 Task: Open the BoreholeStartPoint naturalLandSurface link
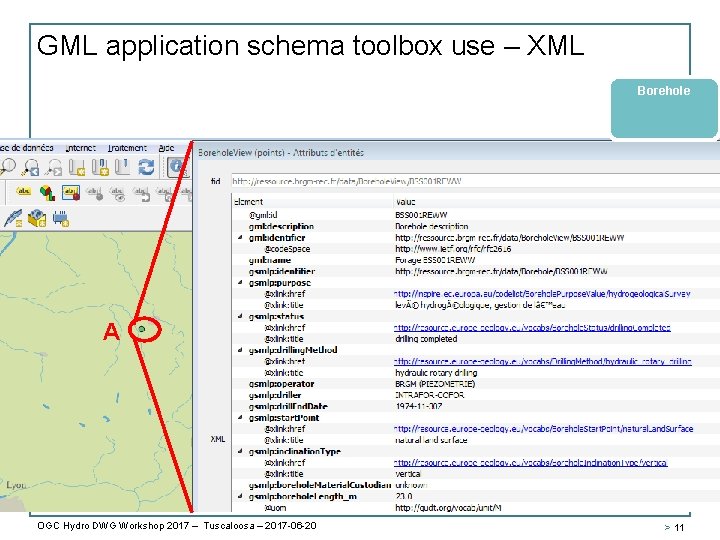coord(544,429)
